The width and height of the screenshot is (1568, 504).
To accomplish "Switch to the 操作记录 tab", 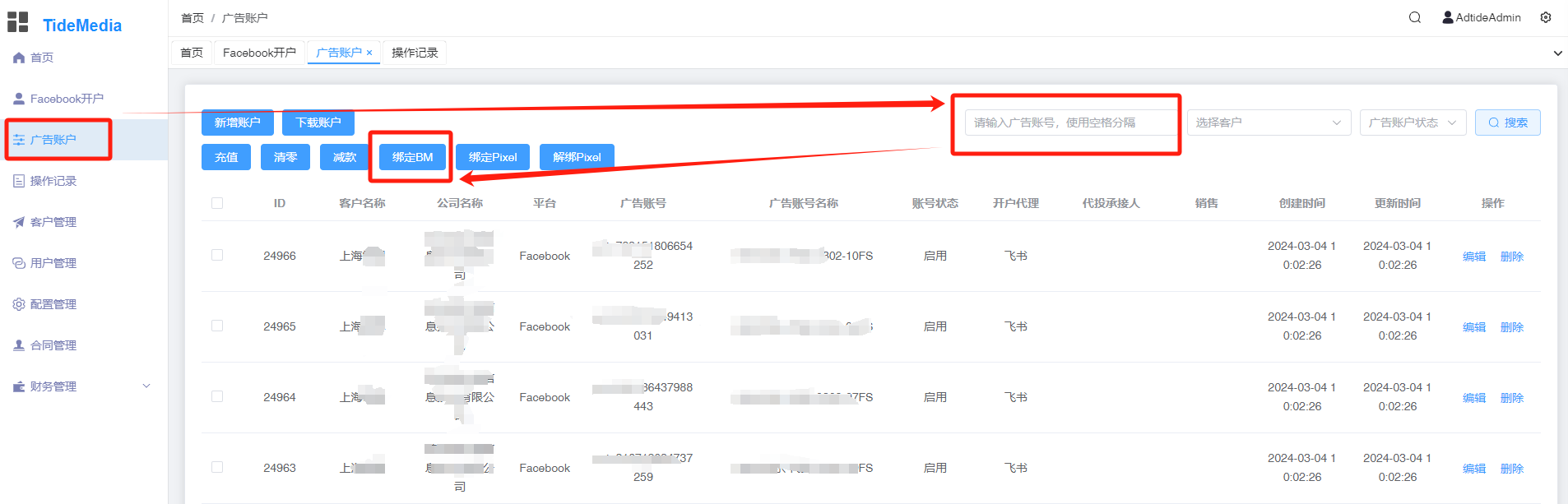I will pos(415,53).
